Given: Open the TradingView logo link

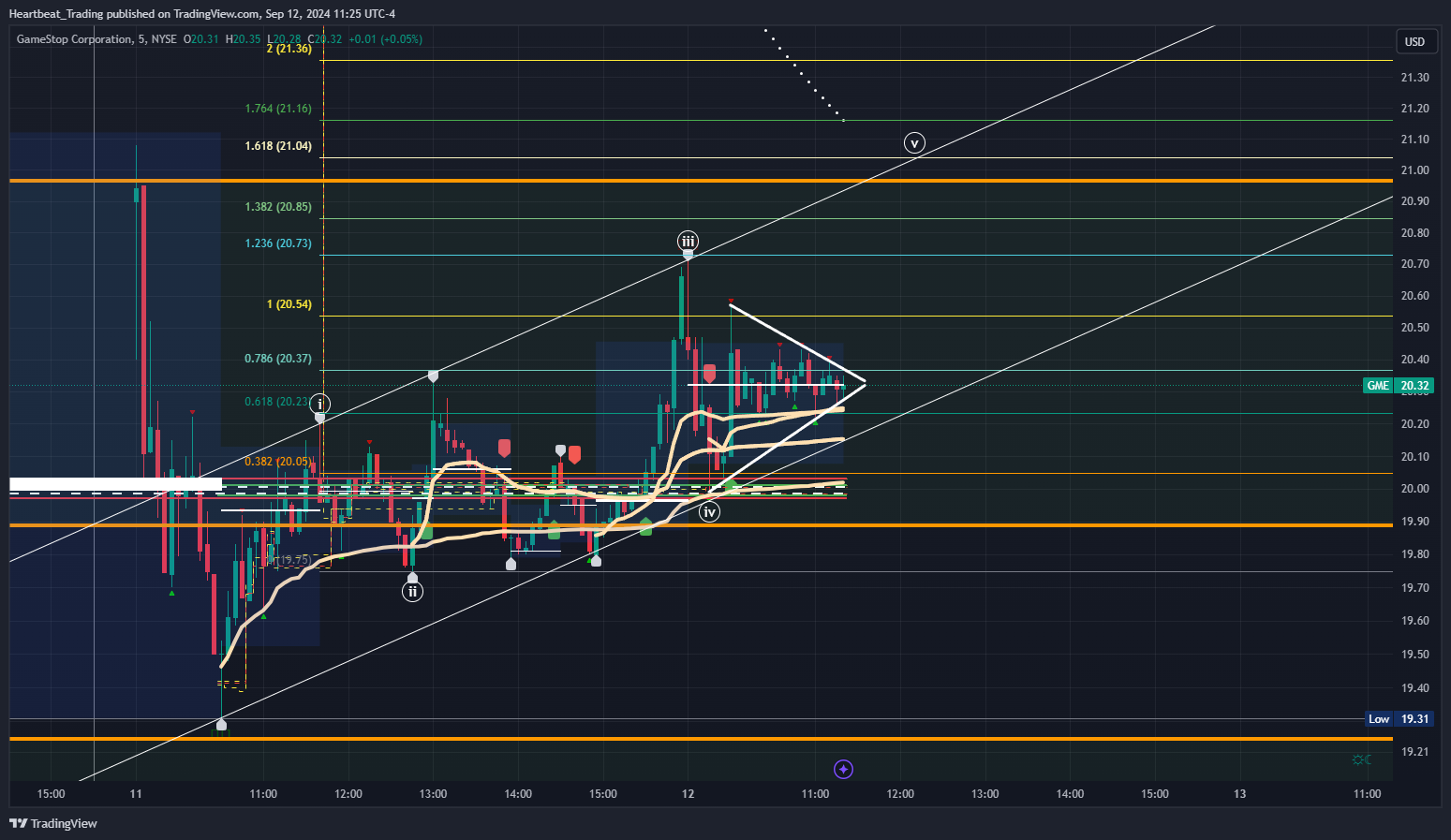Looking at the screenshot, I should pos(53,823).
